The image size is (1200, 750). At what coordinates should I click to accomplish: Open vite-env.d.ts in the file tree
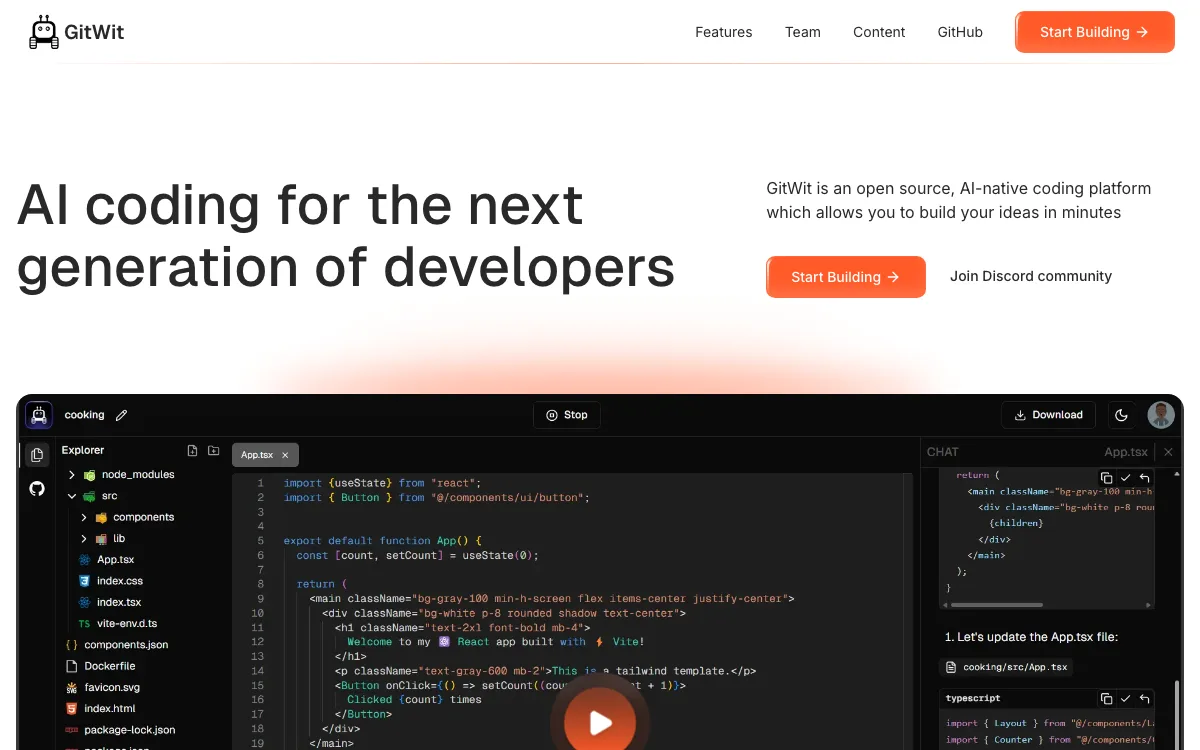pos(126,624)
